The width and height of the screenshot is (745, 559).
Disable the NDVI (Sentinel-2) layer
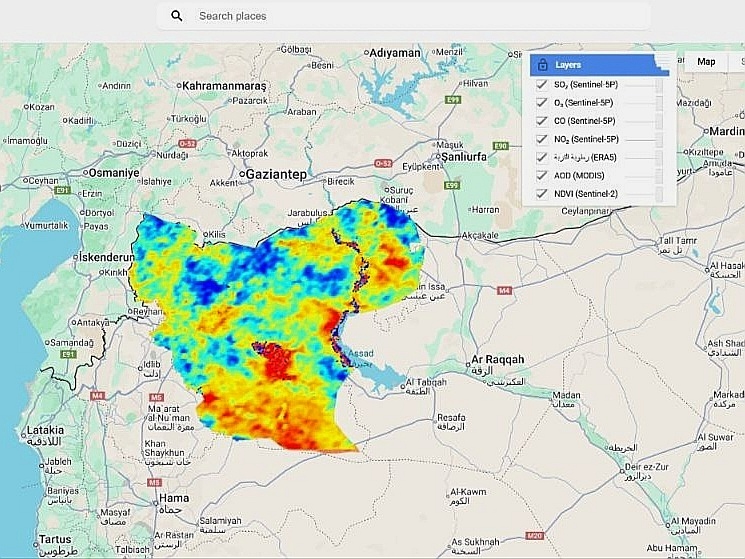pos(542,194)
